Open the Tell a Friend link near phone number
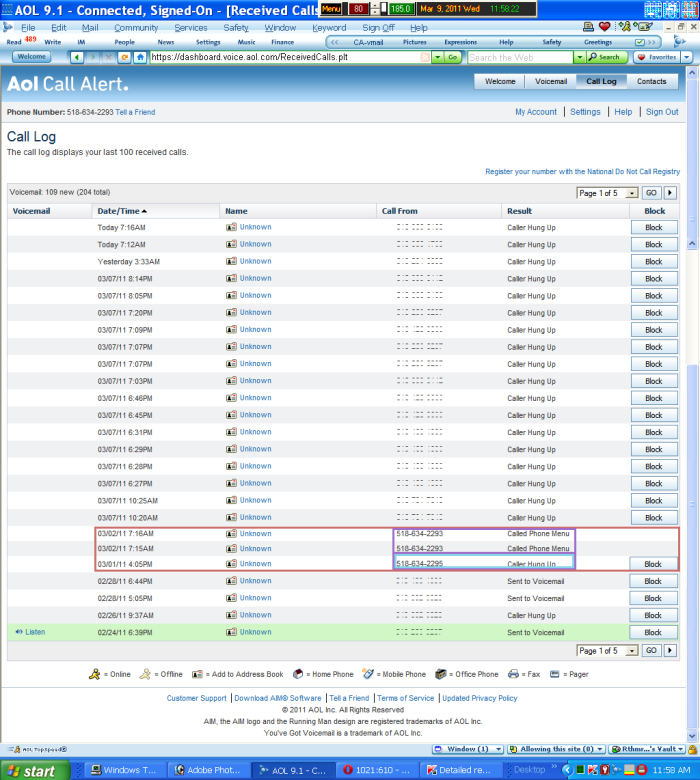The height and width of the screenshot is (780, 700). tap(135, 112)
